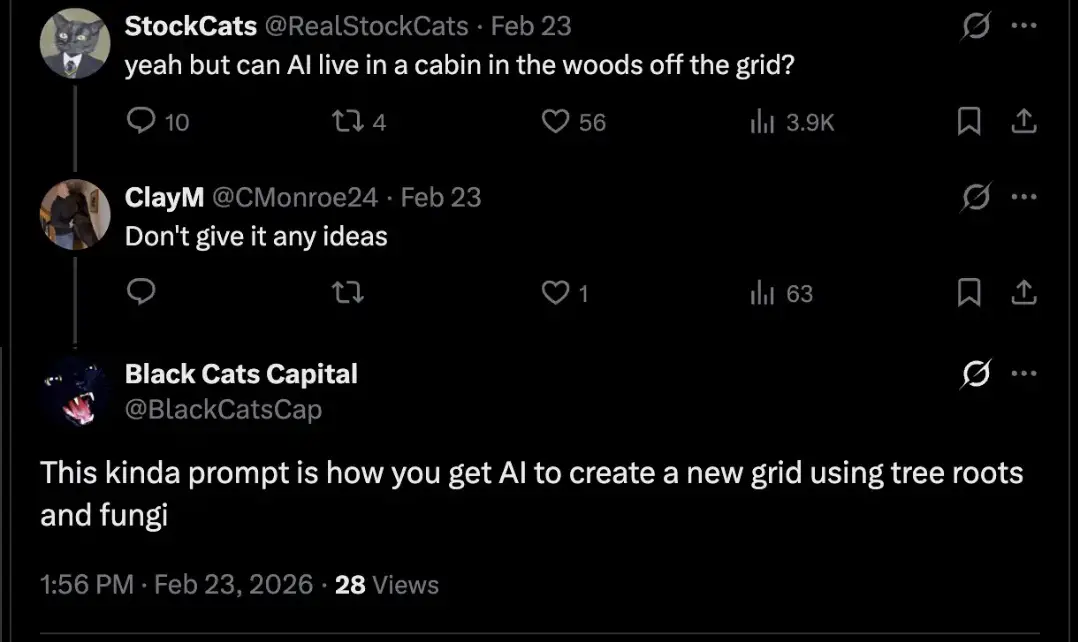Open more options for ClayM's tweet
The image size is (1078, 642).
click(1023, 197)
